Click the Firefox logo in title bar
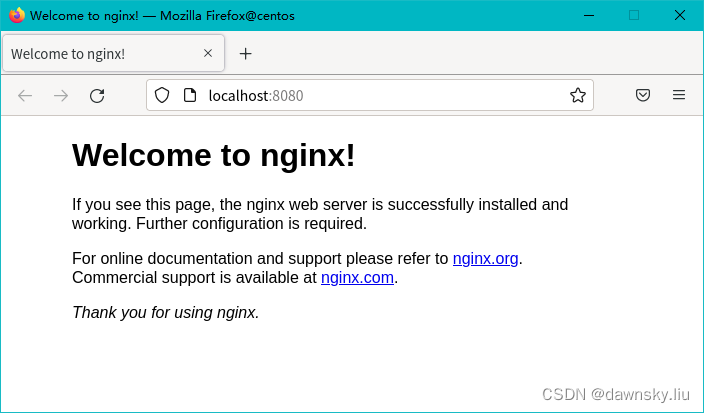 [17, 15]
